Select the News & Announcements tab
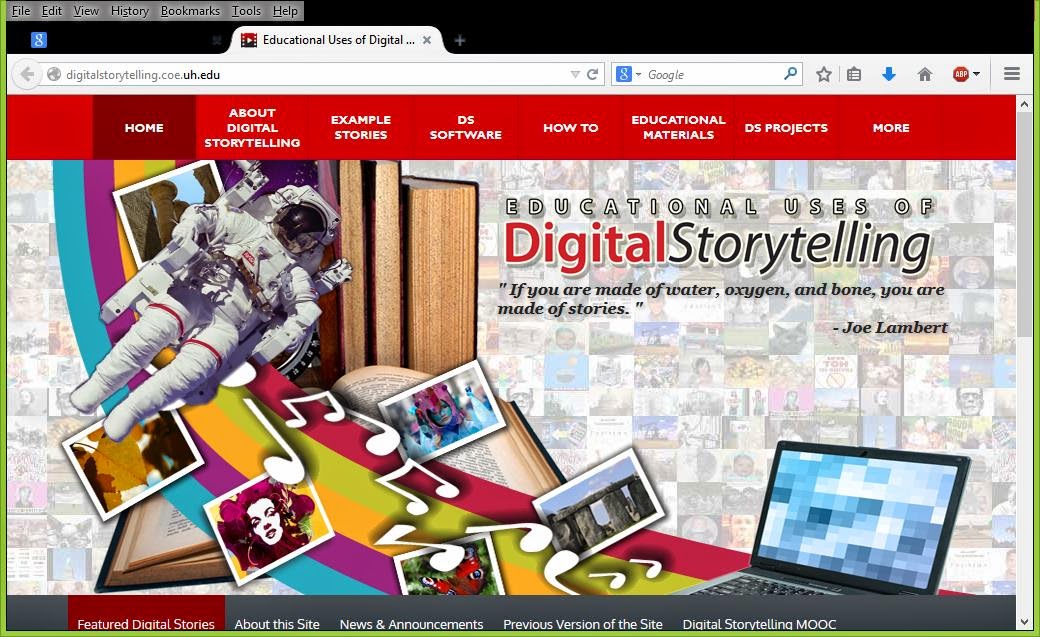This screenshot has width=1040, height=637. [x=411, y=624]
